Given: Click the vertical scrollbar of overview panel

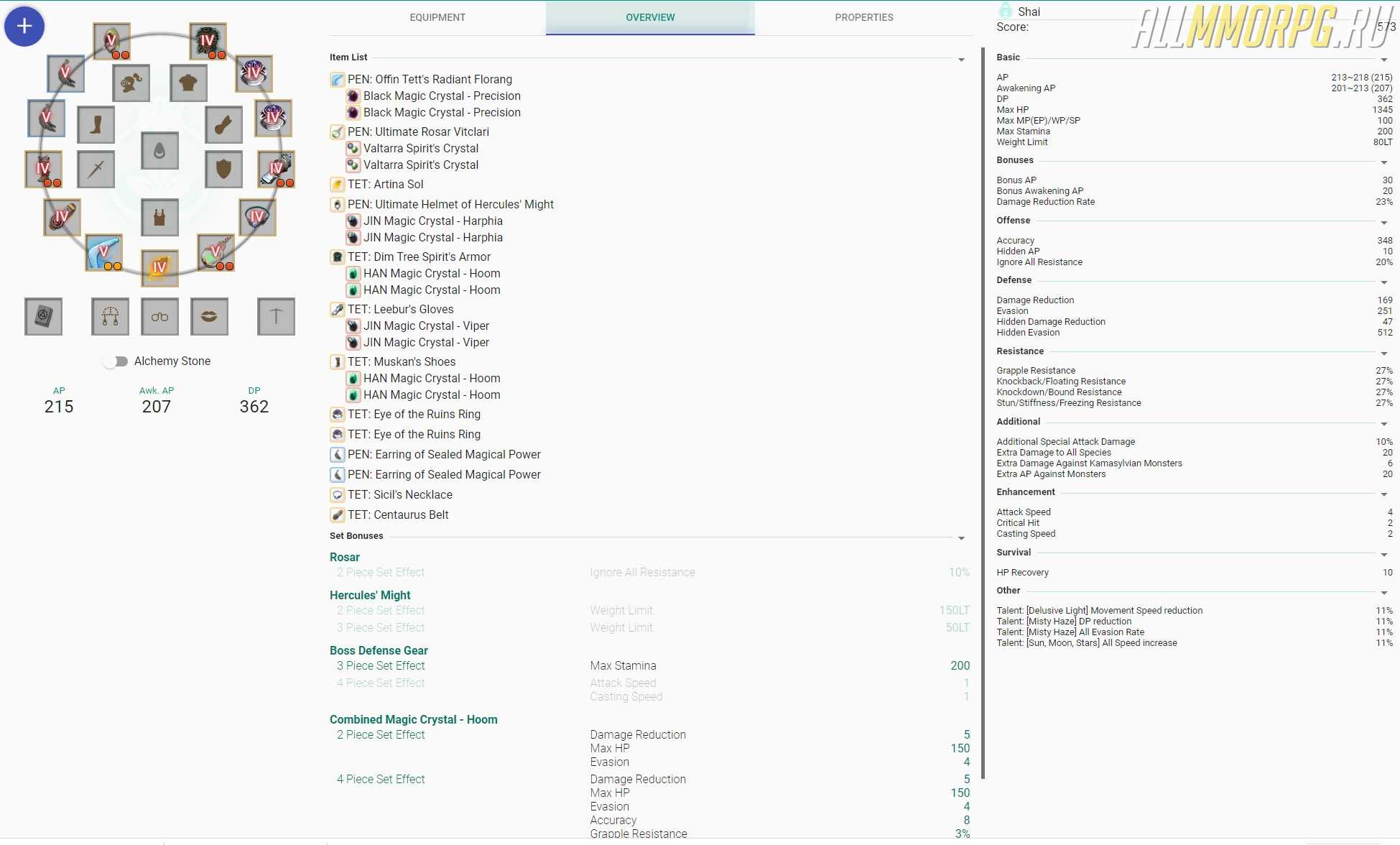Looking at the screenshot, I should tap(983, 413).
